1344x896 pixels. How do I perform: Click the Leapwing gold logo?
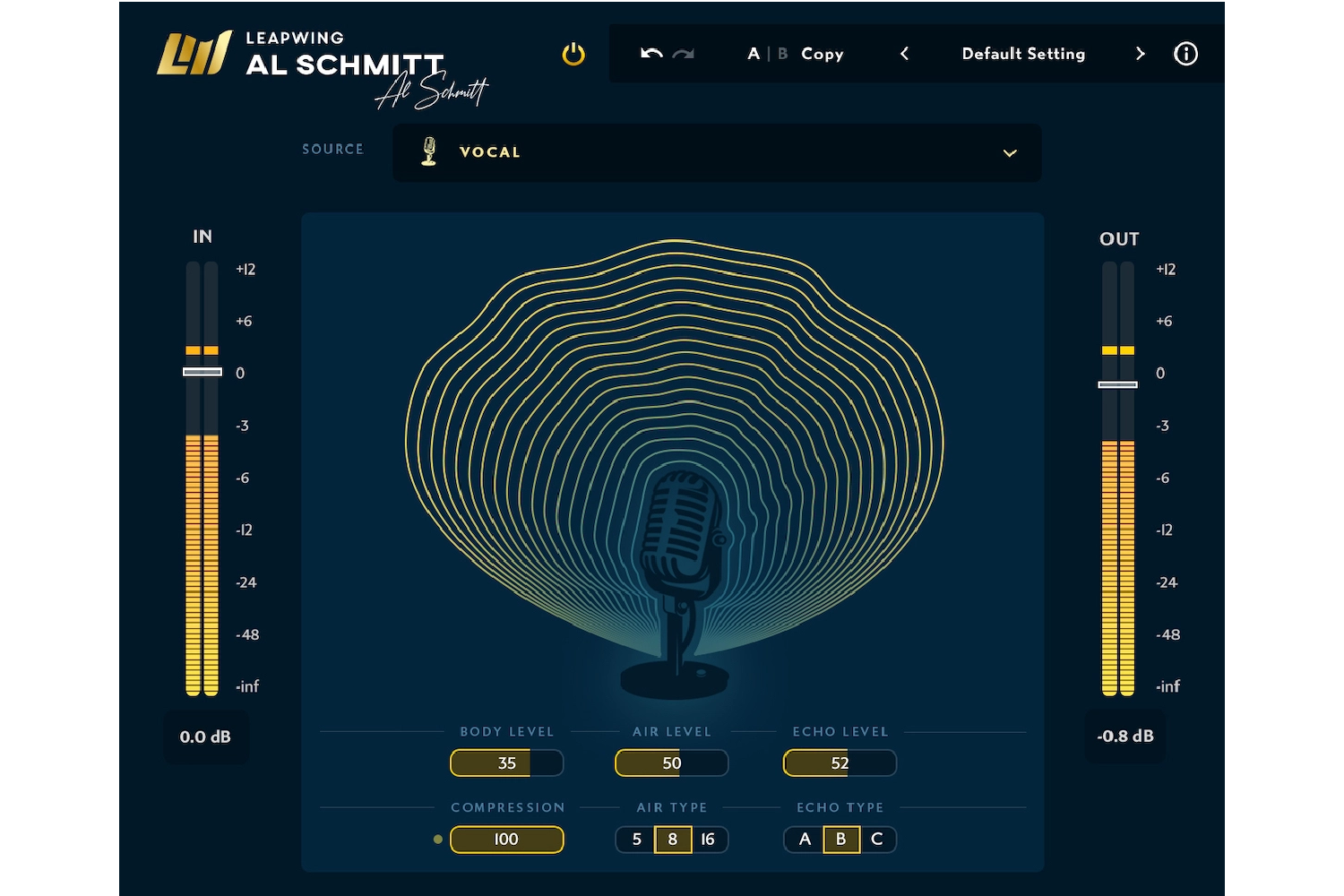click(194, 53)
